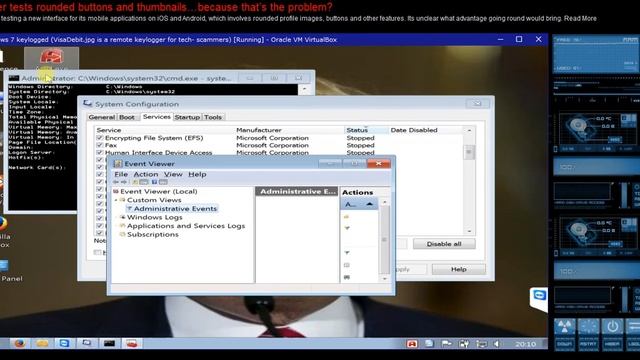Select Custom Views in the tree
Image resolution: width=640 pixels, height=360 pixels.
(x=154, y=200)
